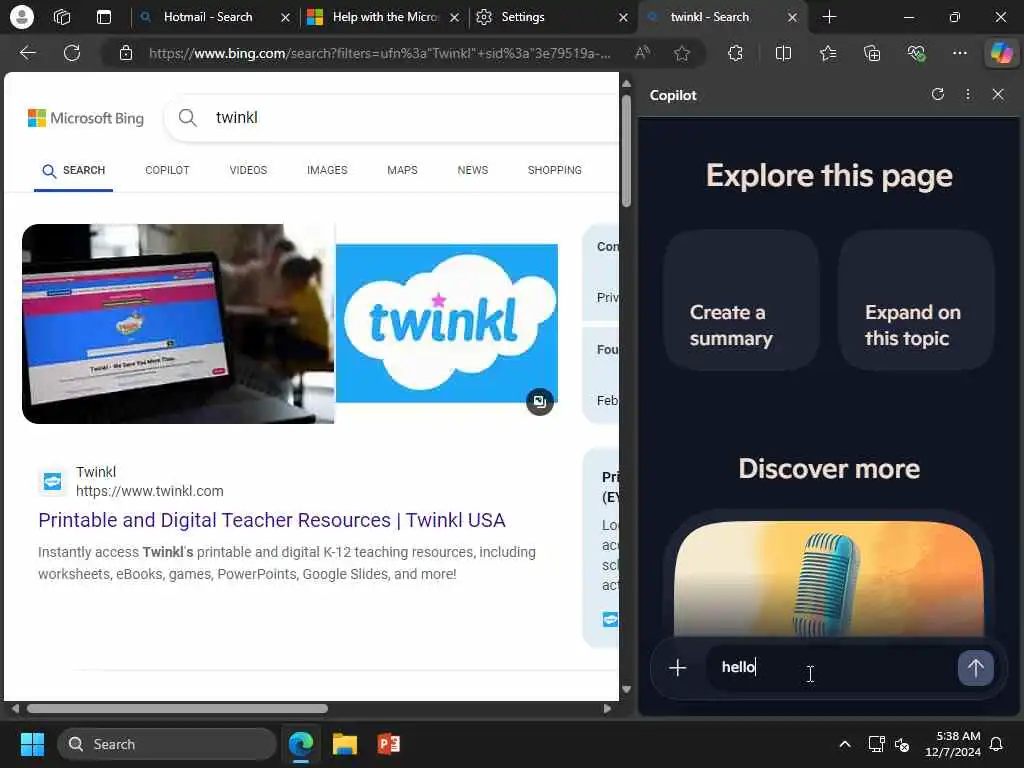
Task: Refresh the current page
Action: (x=72, y=53)
